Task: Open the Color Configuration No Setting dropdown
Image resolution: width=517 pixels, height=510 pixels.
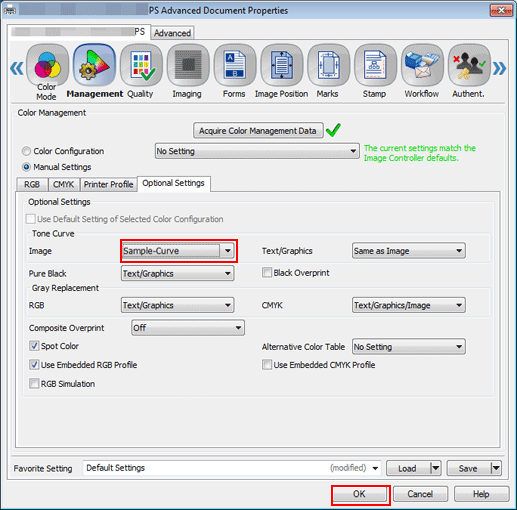Action: click(257, 151)
